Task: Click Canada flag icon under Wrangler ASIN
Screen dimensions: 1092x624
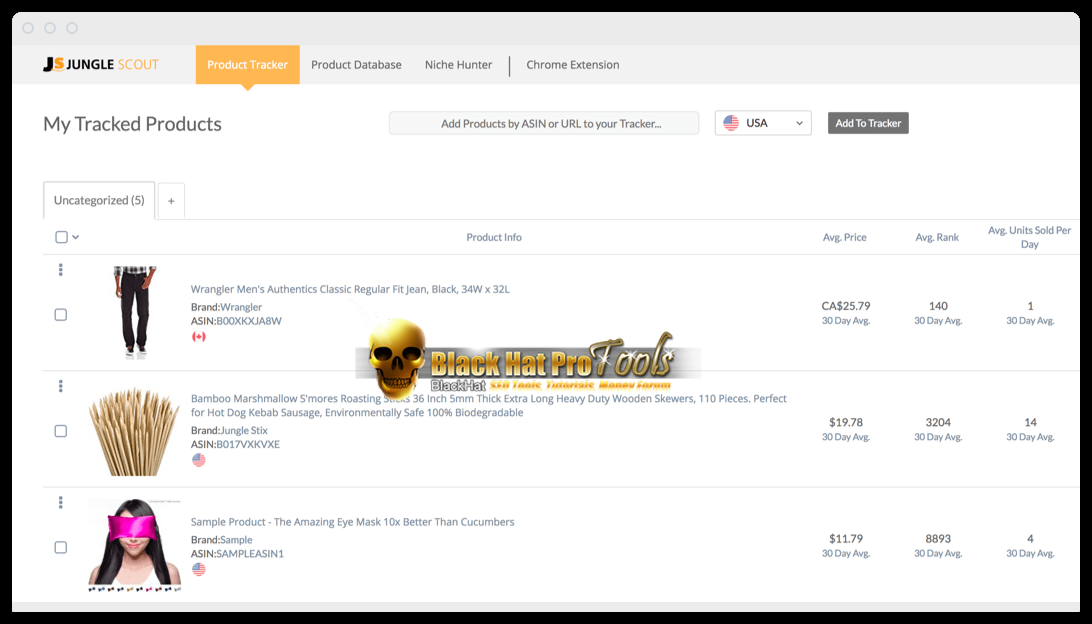Action: coord(199,337)
